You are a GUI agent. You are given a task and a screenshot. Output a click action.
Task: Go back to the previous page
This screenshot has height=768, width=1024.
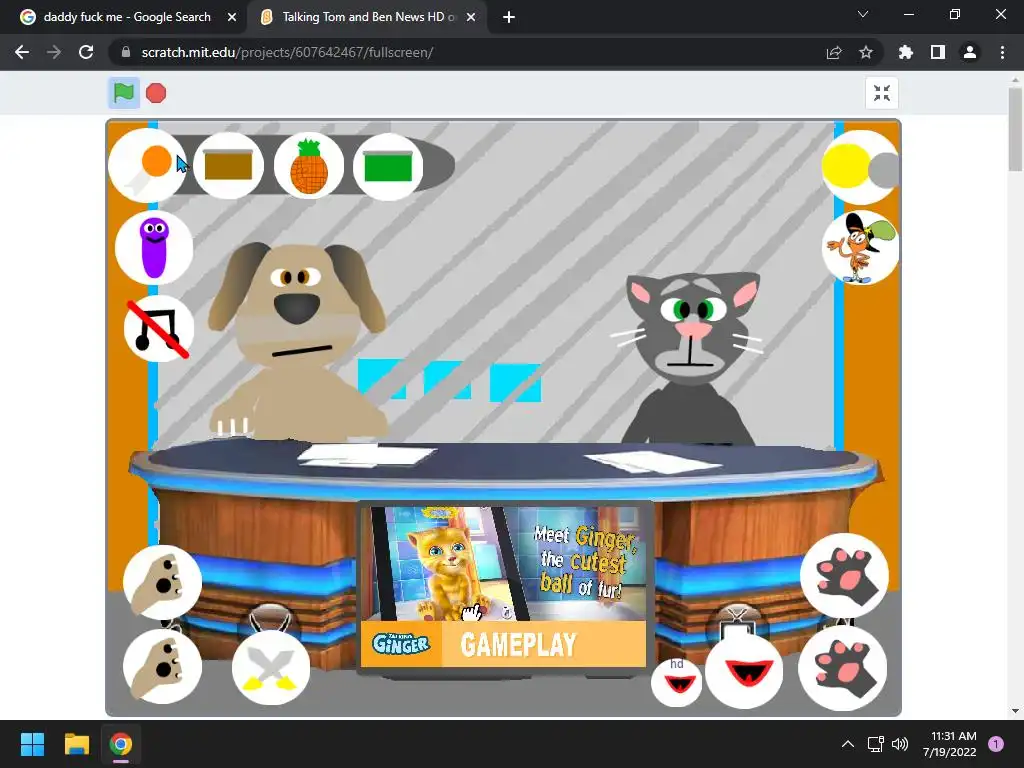[22, 52]
